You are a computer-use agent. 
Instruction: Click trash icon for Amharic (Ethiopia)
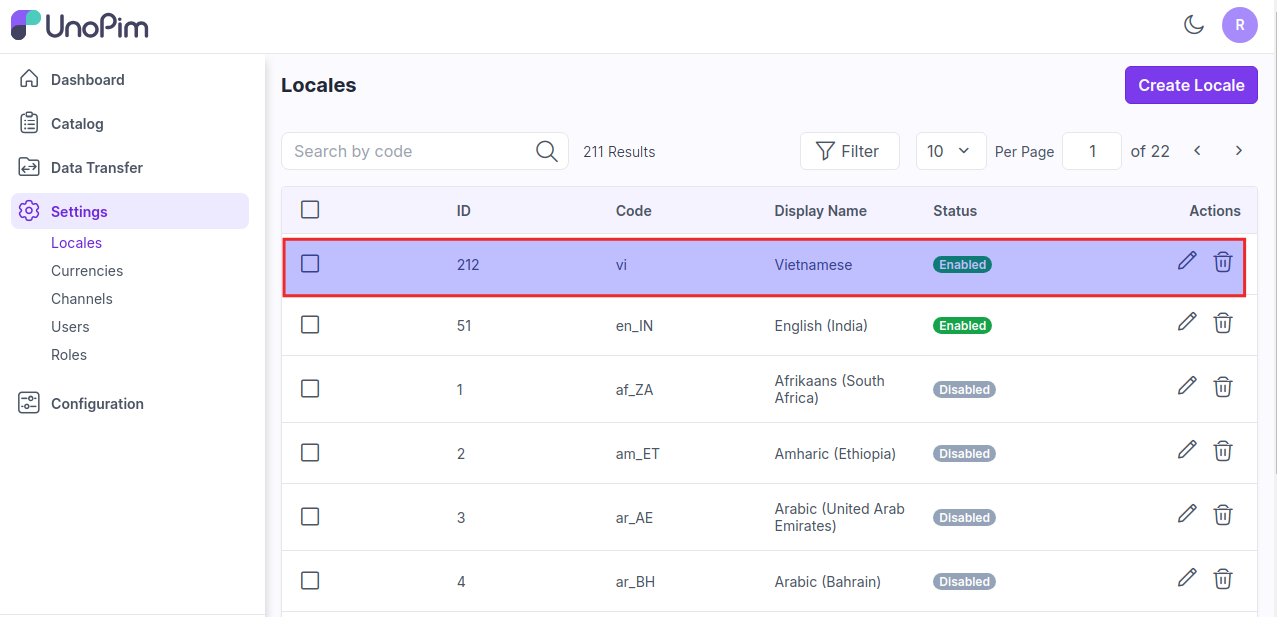[x=1223, y=451]
